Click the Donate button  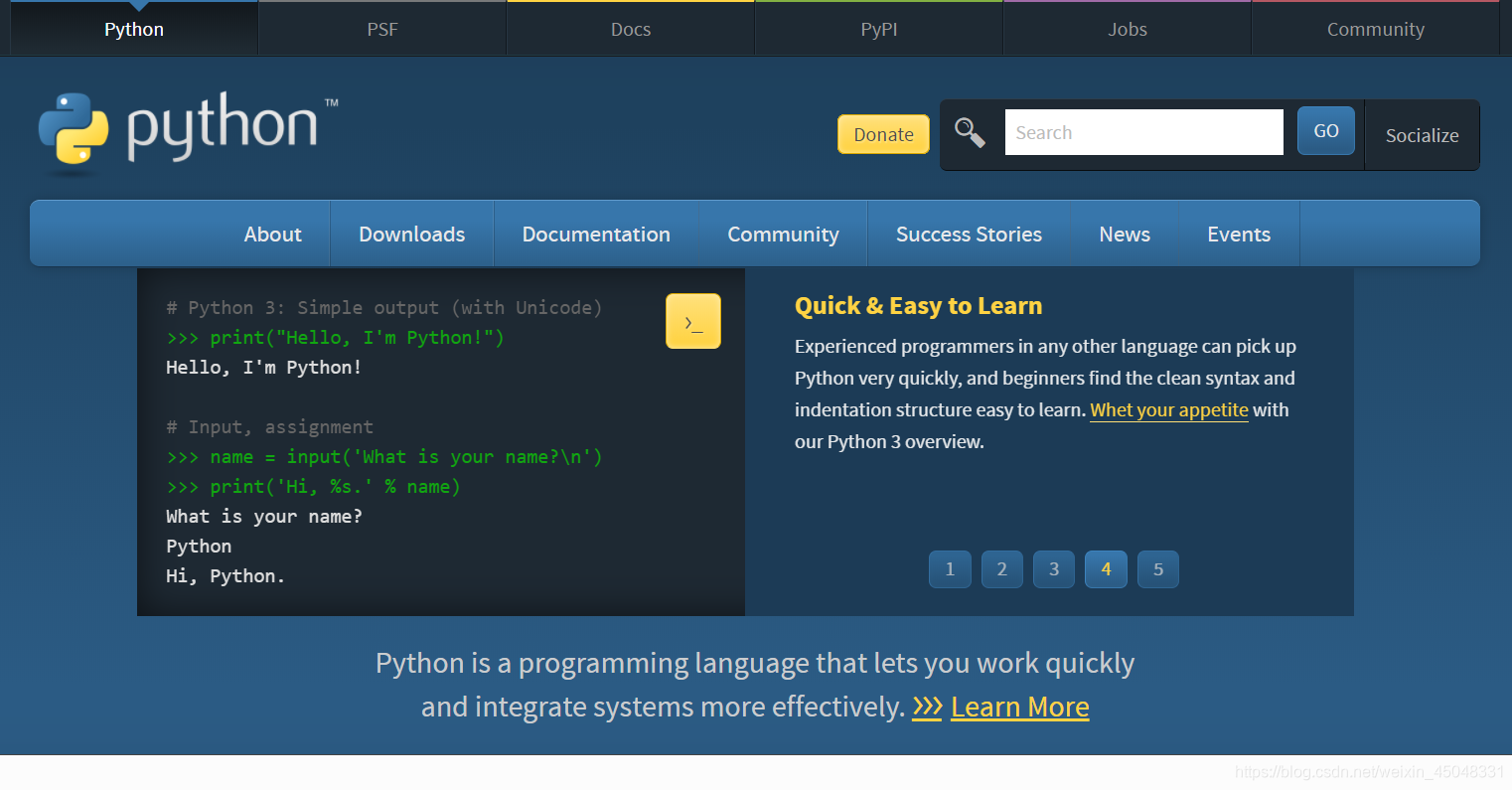pos(882,133)
